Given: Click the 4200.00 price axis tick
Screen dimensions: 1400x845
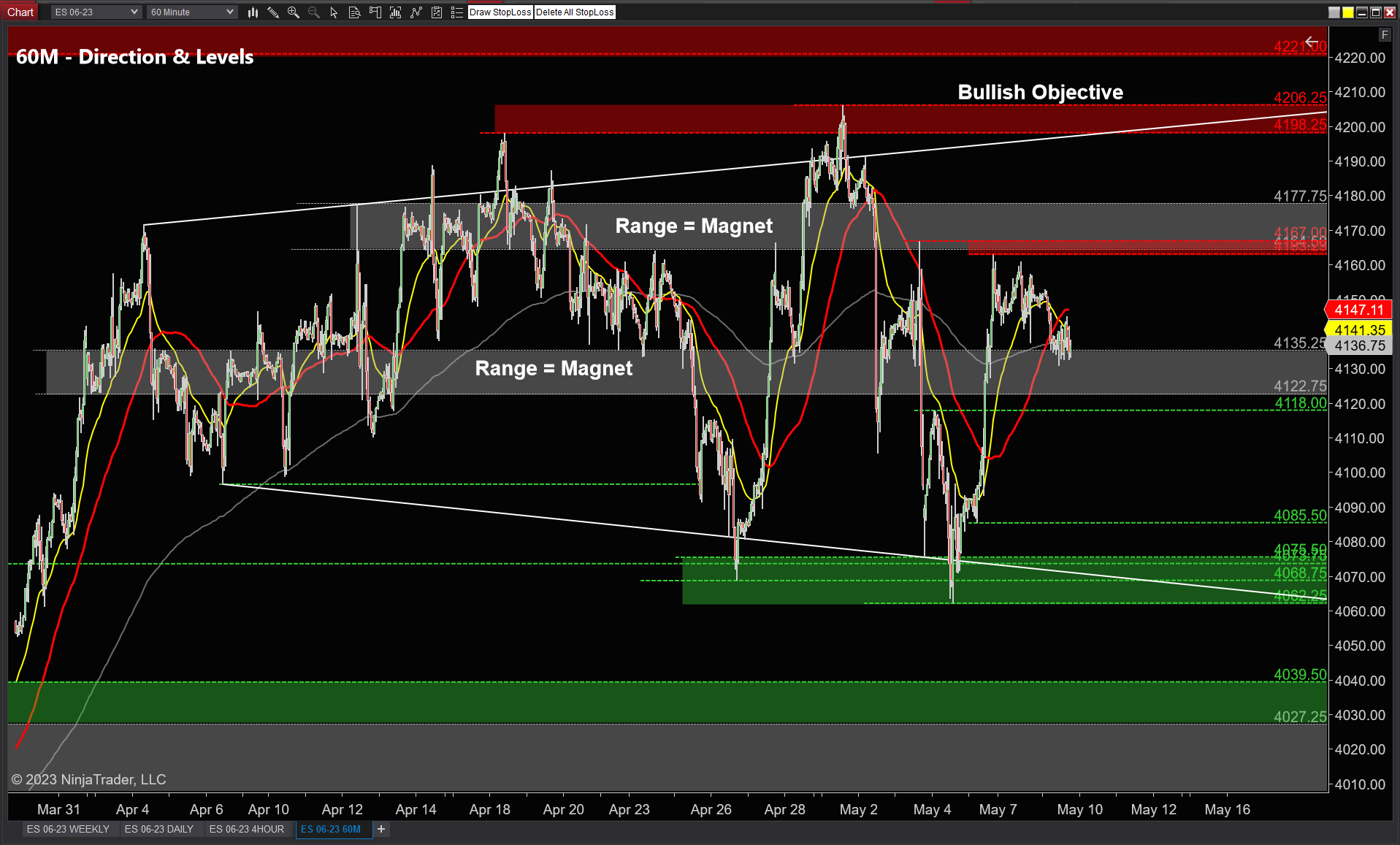Looking at the screenshot, I should (x=1359, y=127).
